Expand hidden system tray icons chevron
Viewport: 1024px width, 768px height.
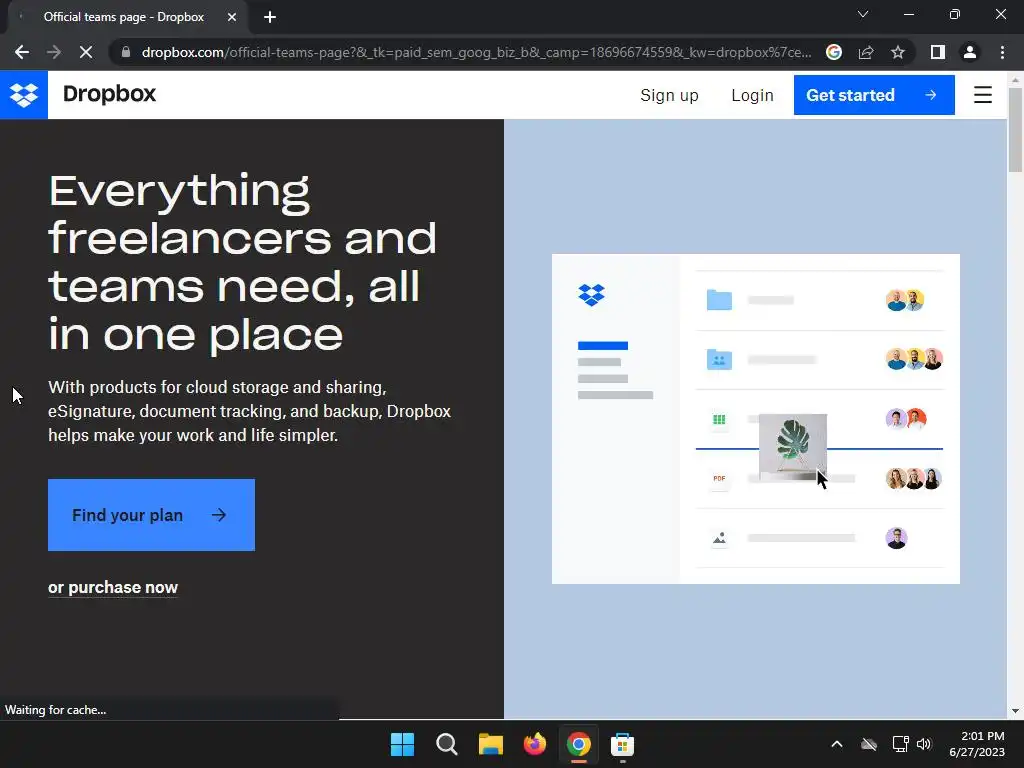click(x=837, y=744)
